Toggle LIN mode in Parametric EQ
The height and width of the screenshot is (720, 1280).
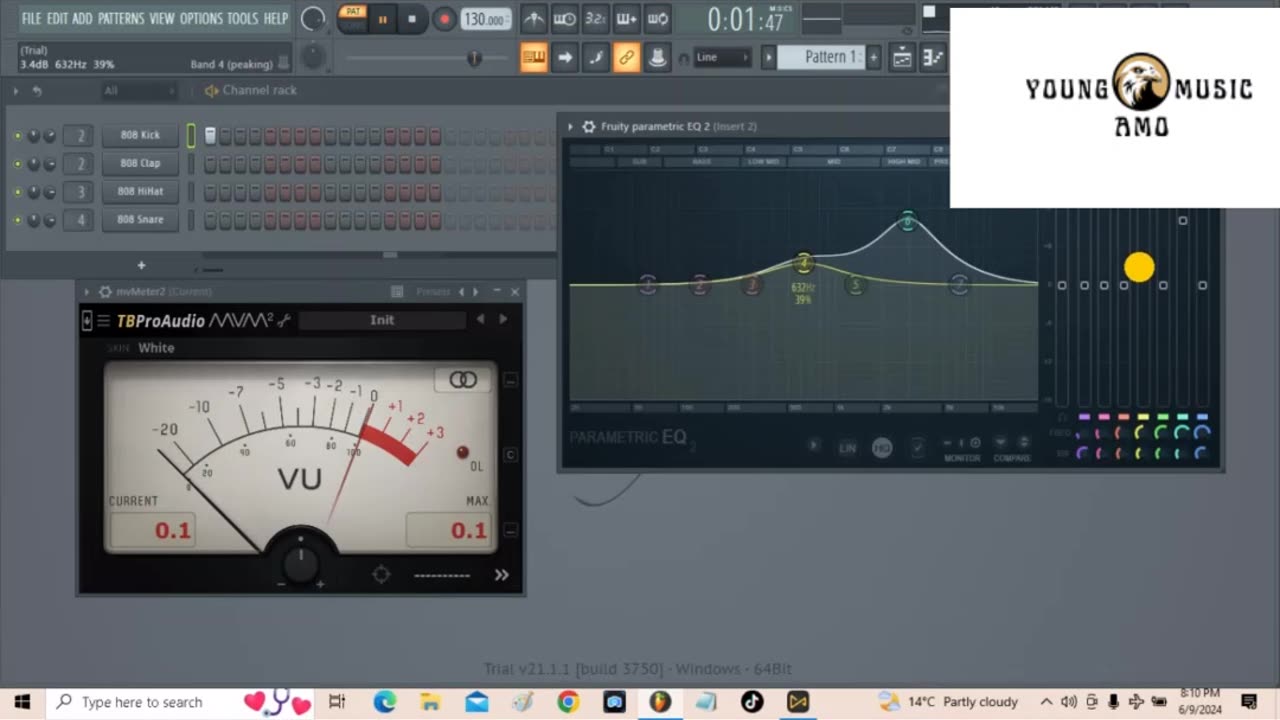pyautogui.click(x=847, y=448)
